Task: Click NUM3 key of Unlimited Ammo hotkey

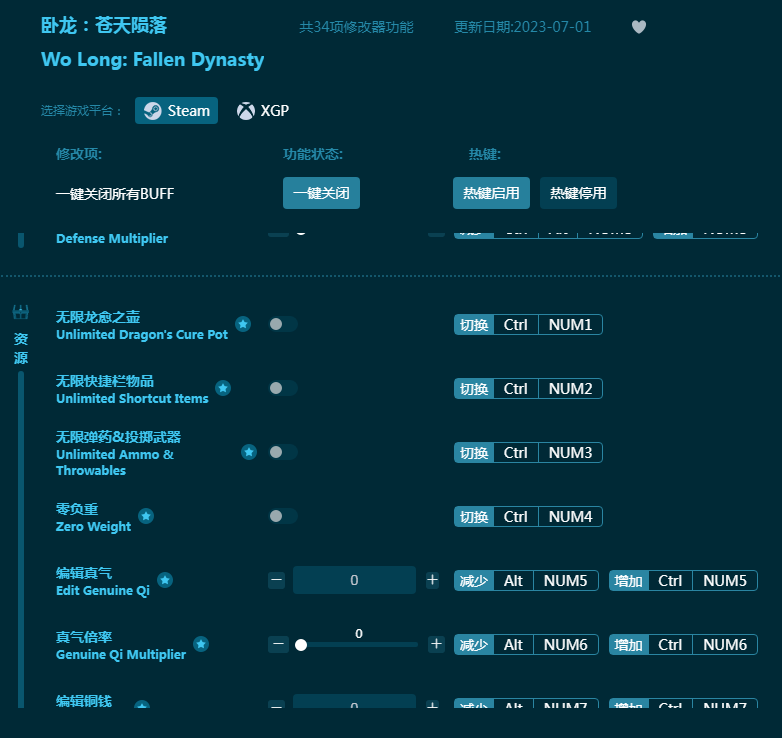Action: click(x=571, y=453)
